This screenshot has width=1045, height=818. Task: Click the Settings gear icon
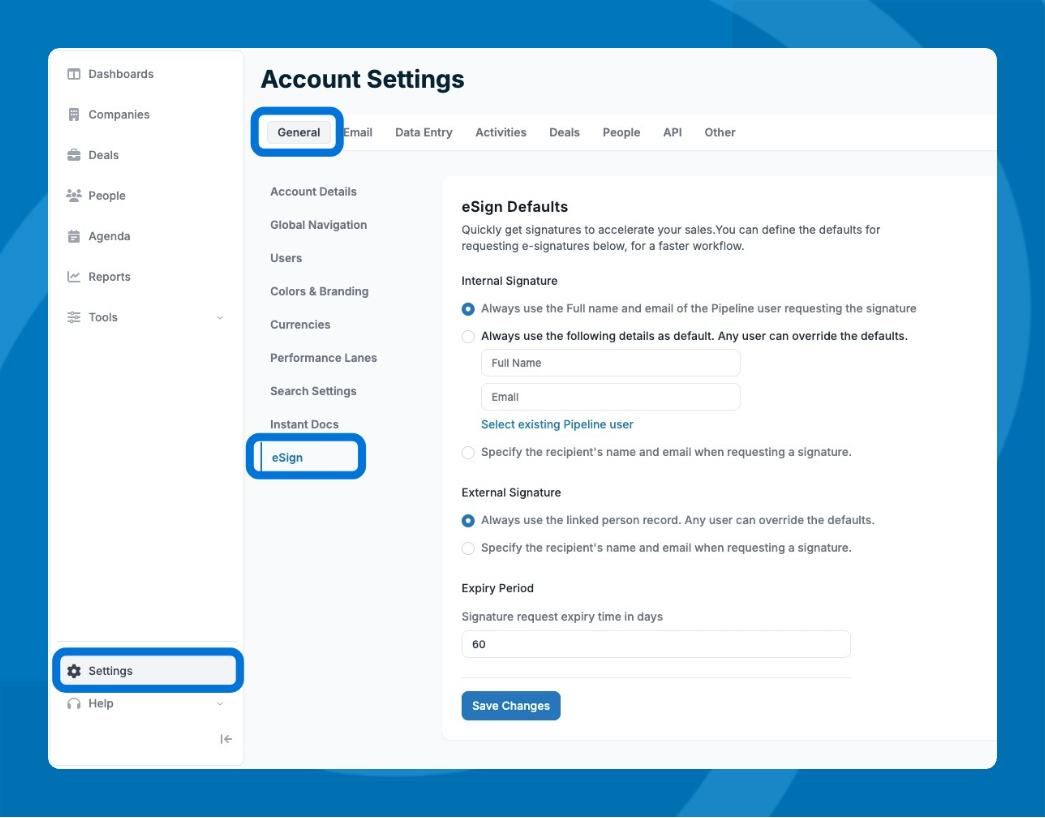pyautogui.click(x=74, y=671)
